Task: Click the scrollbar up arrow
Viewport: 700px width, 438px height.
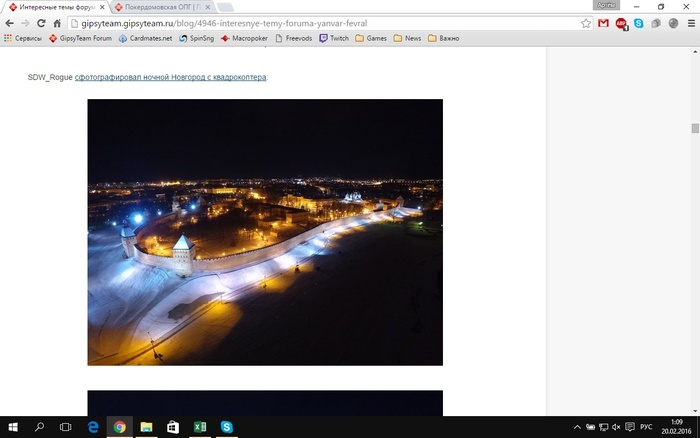Action: point(695,52)
